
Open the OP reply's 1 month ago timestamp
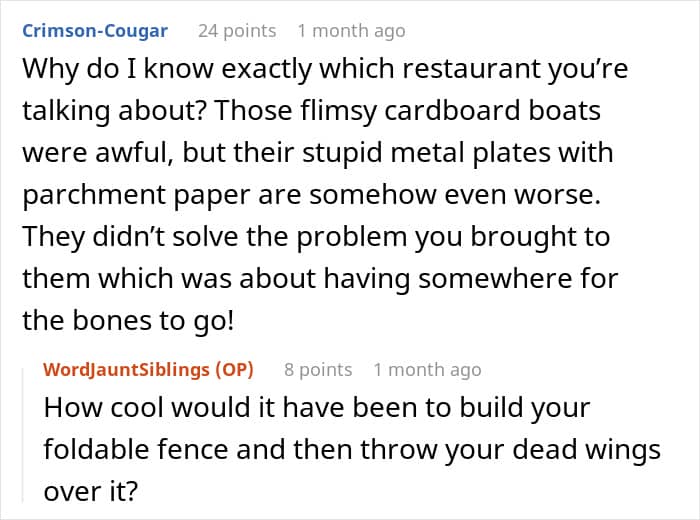click(x=427, y=370)
